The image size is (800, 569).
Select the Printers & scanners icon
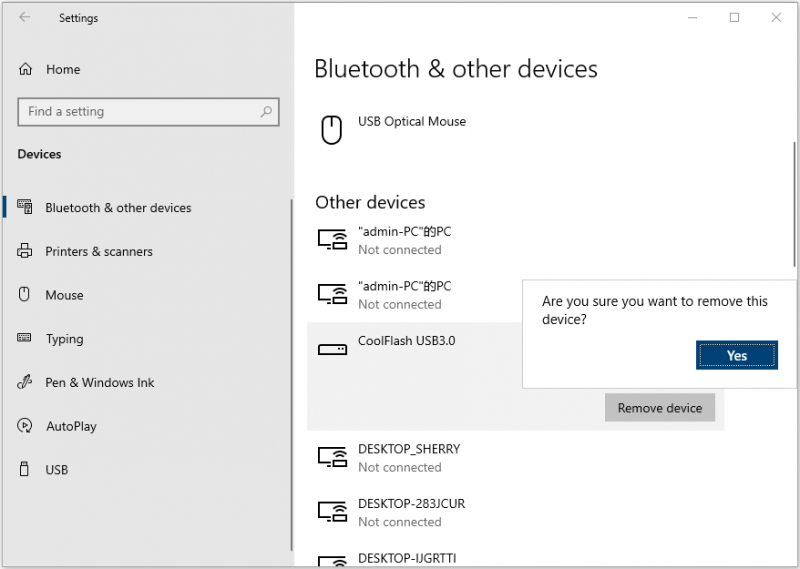pyautogui.click(x=24, y=251)
